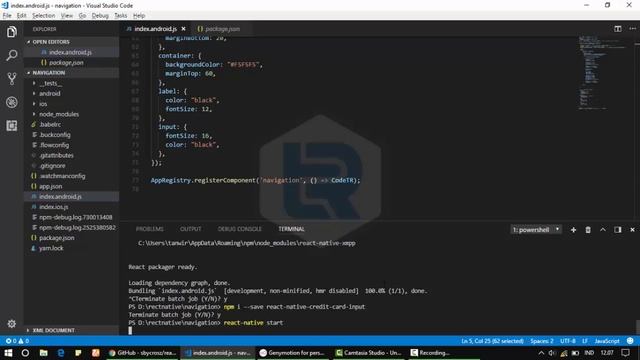The image size is (640, 360).
Task: Open the Debug menu
Action: [100, 16]
